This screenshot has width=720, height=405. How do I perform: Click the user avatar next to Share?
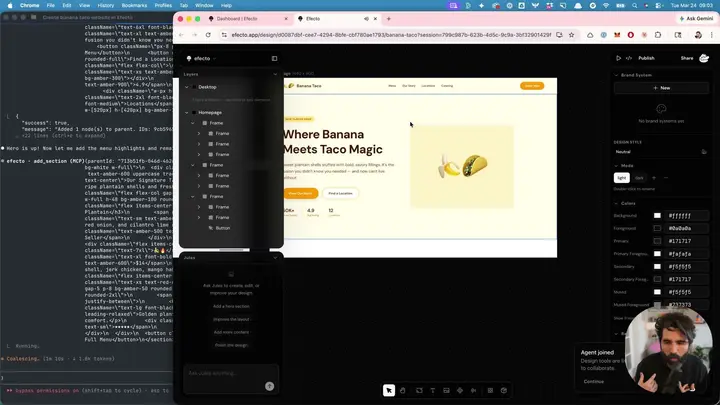coord(703,58)
